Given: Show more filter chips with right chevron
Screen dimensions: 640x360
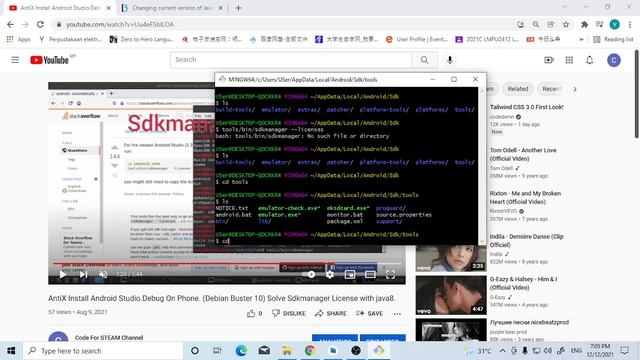Looking at the screenshot, I should (x=575, y=89).
